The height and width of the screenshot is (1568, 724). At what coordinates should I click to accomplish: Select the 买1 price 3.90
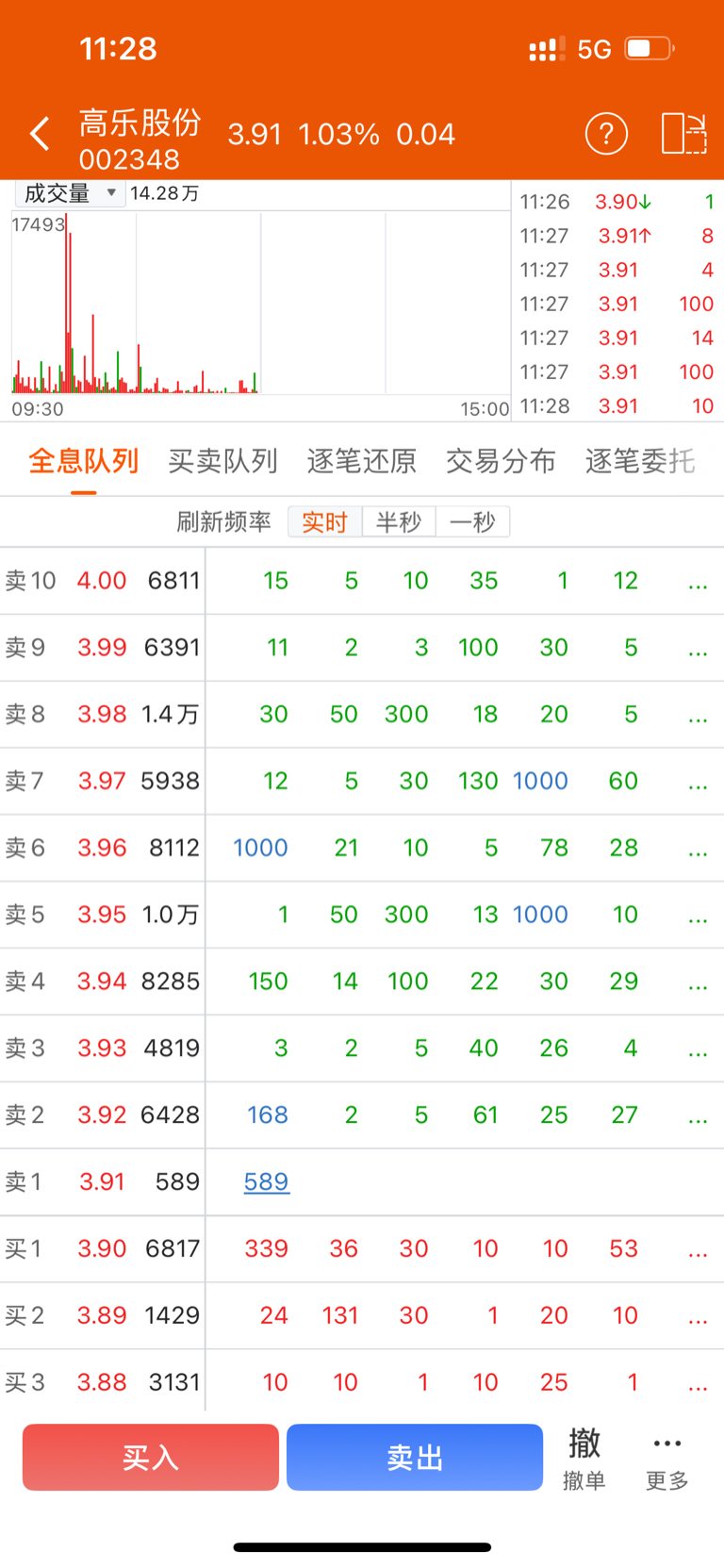(x=102, y=1248)
